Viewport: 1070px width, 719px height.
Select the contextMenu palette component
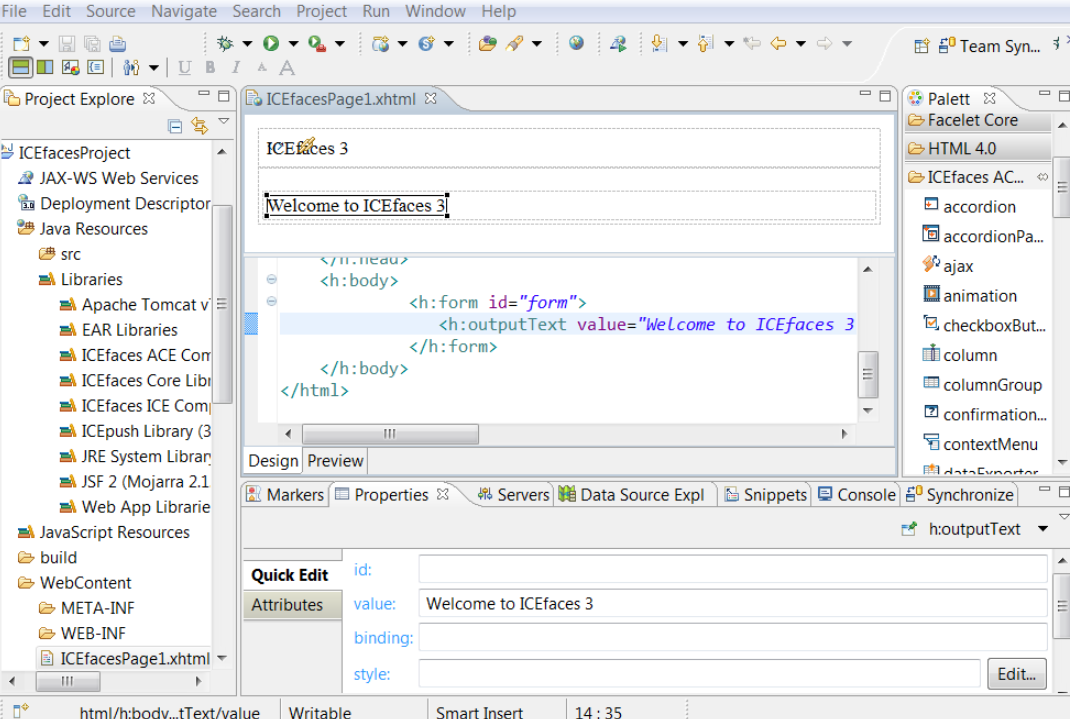tap(980, 444)
